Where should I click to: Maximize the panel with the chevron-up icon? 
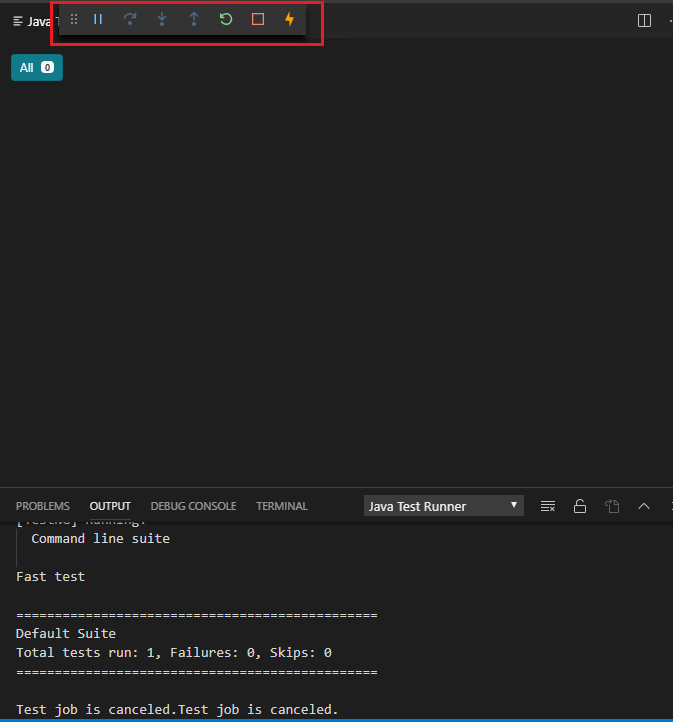click(644, 507)
